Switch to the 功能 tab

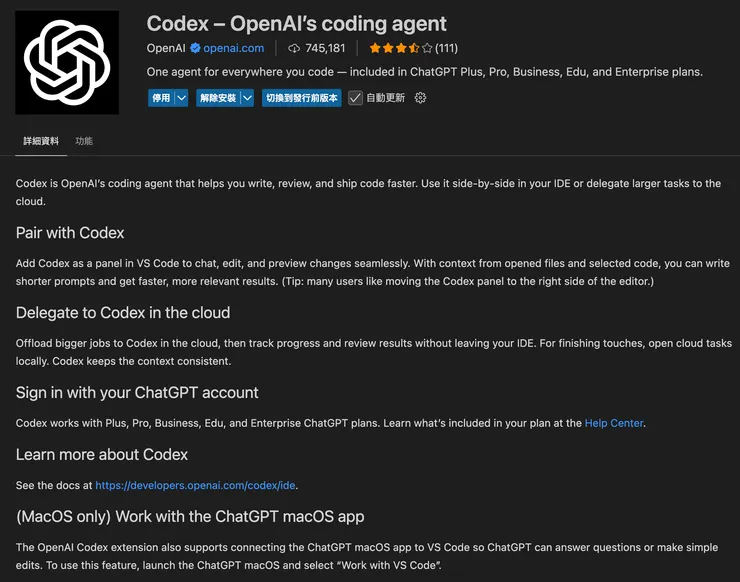[x=84, y=141]
